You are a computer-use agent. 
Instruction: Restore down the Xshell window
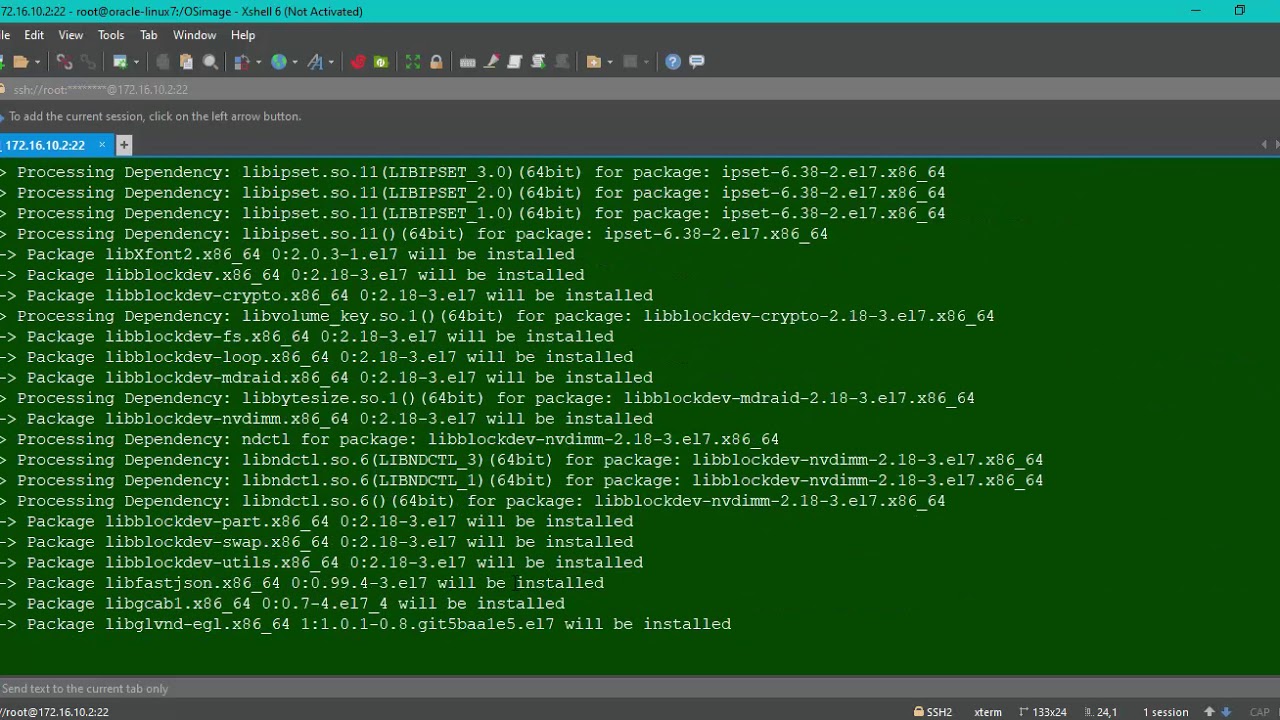1240,11
